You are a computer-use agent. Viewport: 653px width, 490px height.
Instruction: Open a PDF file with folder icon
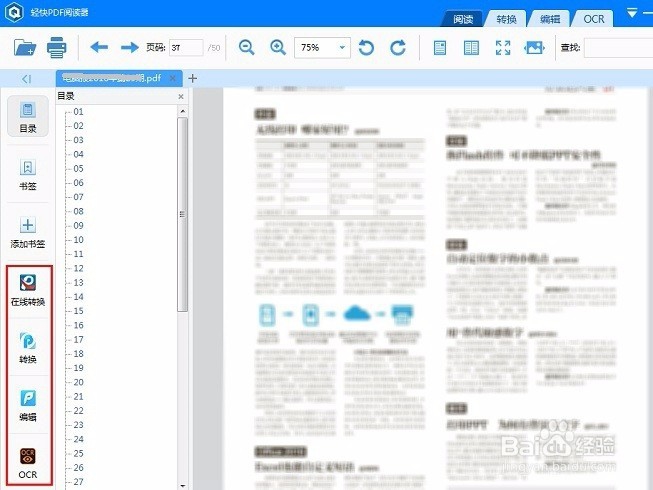(x=25, y=47)
